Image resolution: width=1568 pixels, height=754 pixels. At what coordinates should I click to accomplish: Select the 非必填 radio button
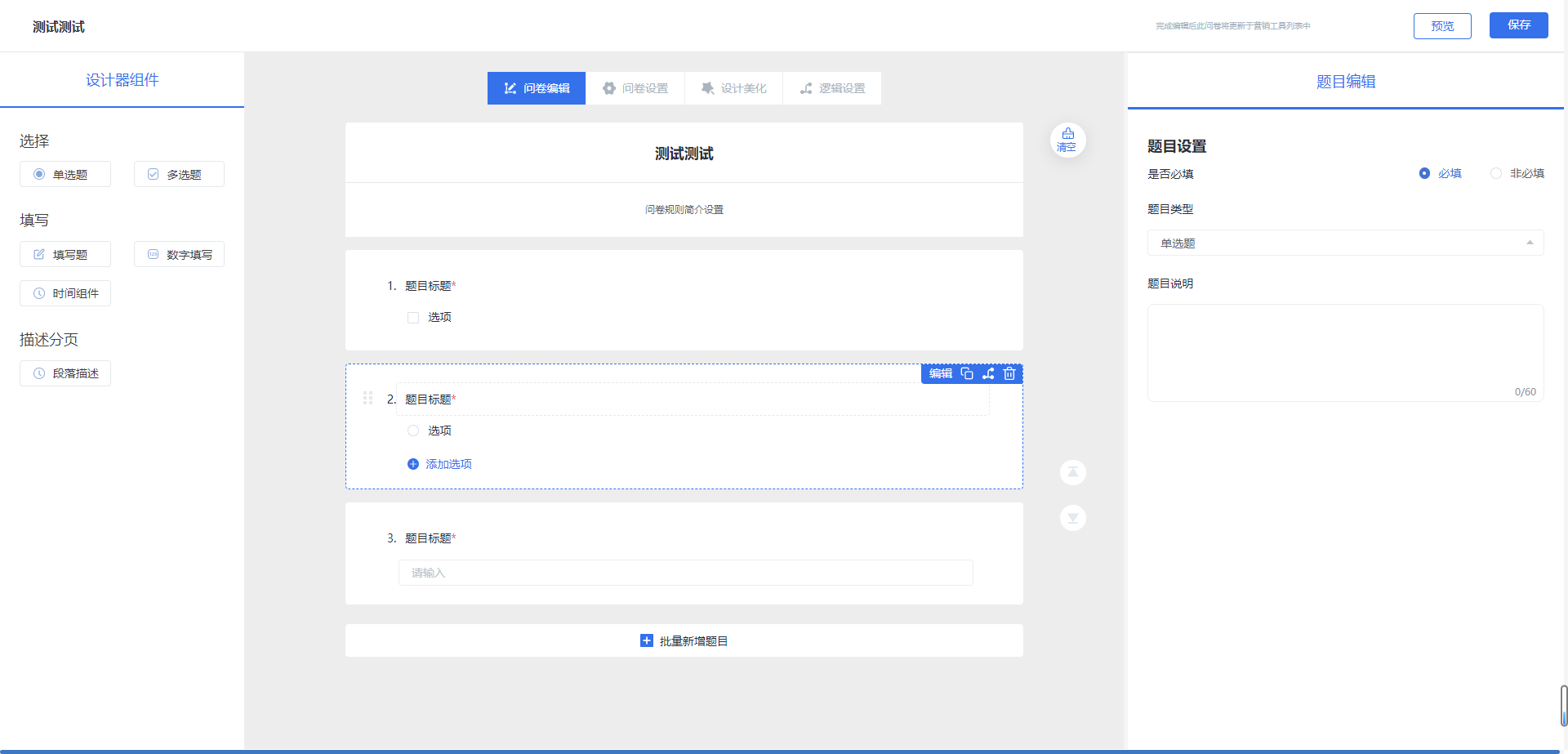(x=1496, y=173)
